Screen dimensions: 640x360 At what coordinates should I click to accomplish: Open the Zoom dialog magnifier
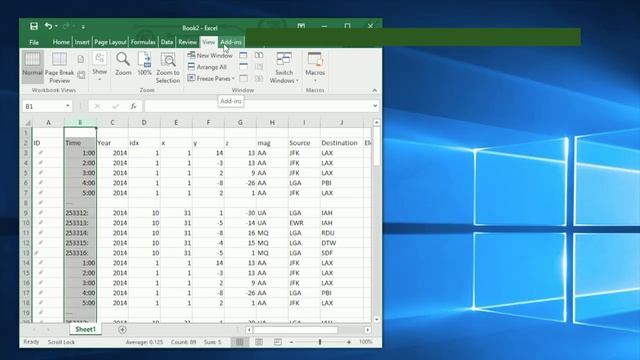123,64
